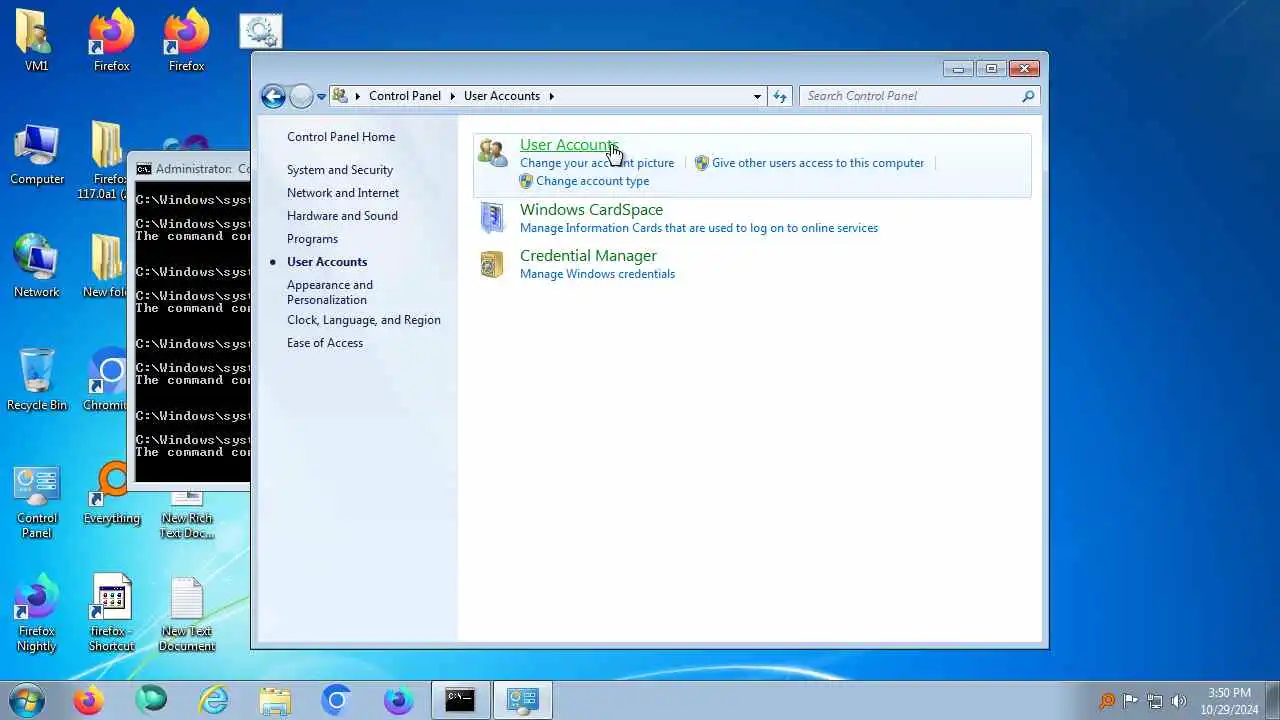Open Windows Explorer from the taskbar
The width and height of the screenshot is (1280, 720).
275,700
